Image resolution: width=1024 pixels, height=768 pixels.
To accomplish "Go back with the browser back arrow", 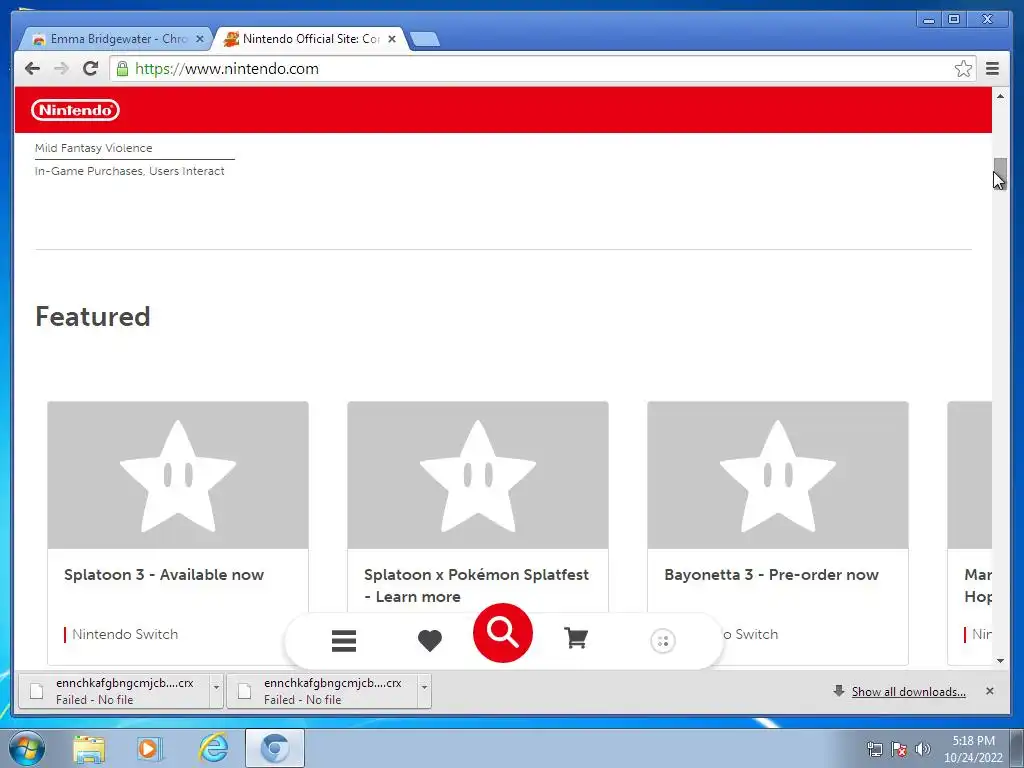I will pyautogui.click(x=32, y=69).
